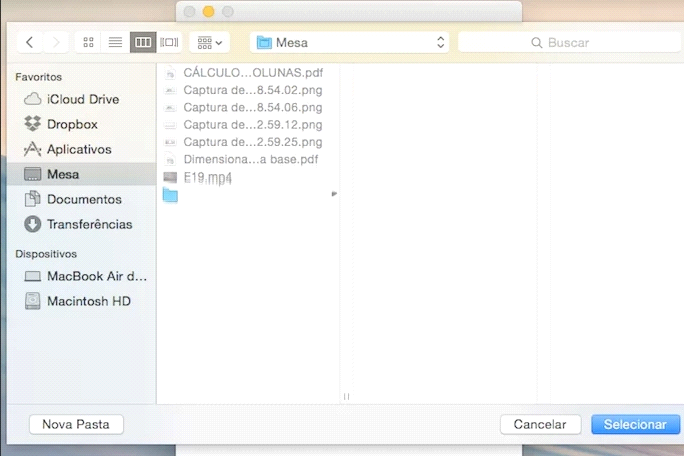Click the Transferências download arrow icon
684x456 pixels.
[x=32, y=224]
